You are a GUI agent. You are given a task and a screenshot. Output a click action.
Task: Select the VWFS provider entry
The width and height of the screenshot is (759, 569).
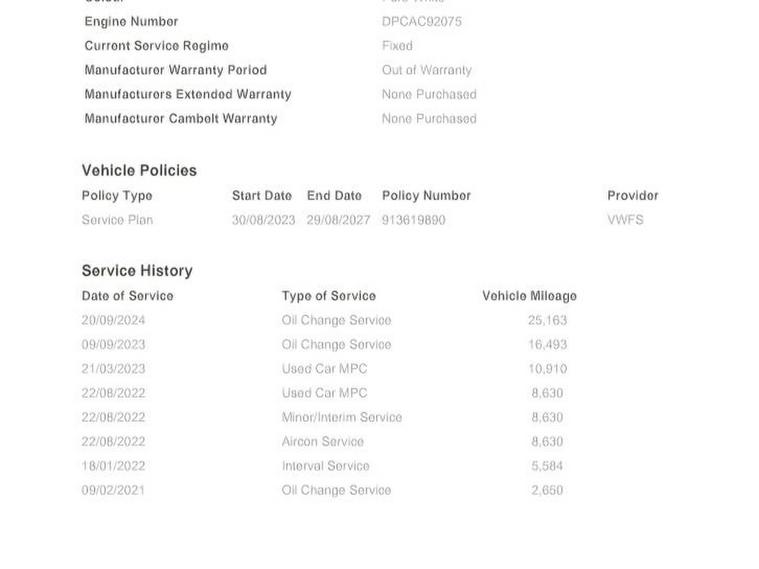click(x=625, y=220)
